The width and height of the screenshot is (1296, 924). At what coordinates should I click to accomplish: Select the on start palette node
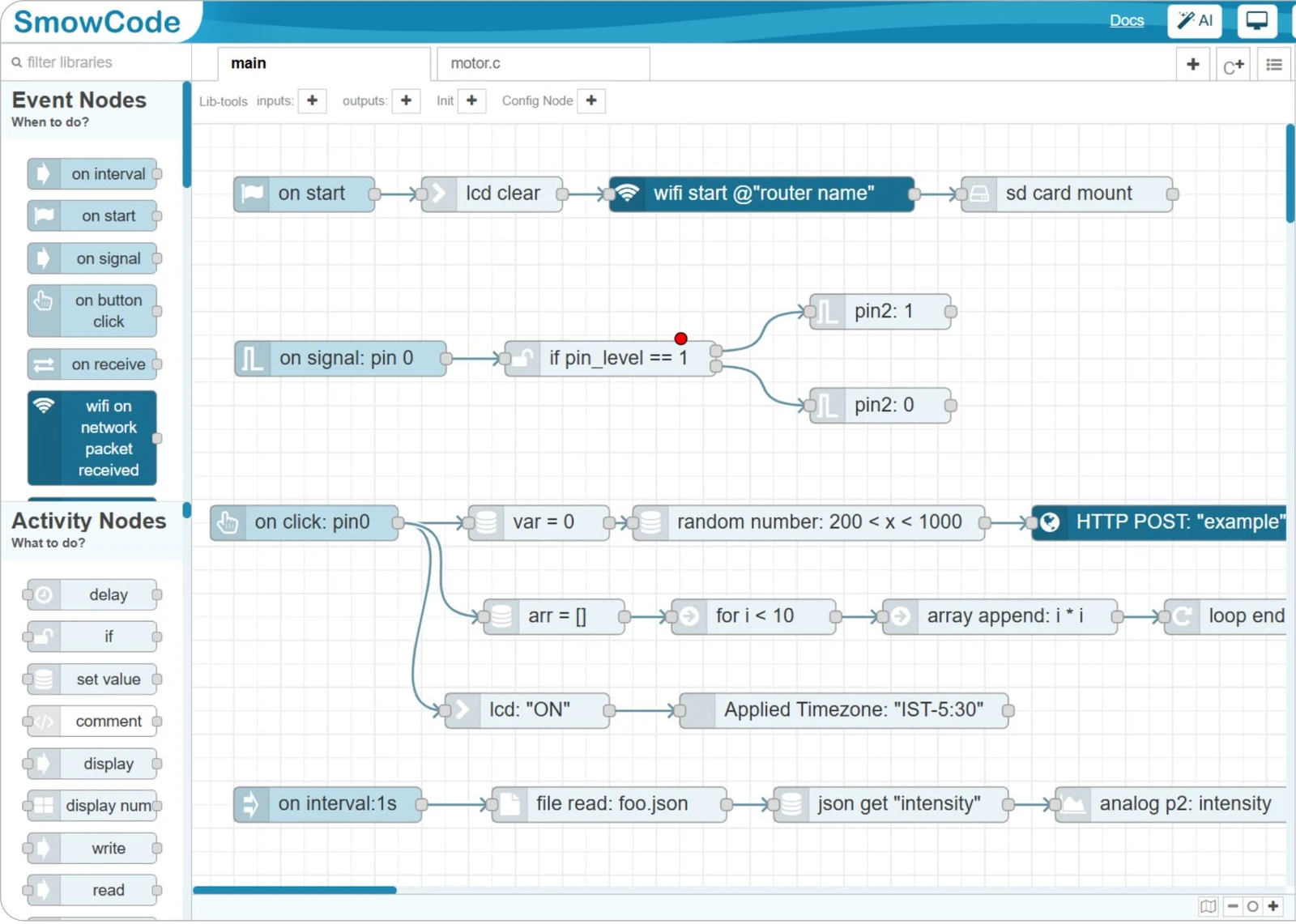click(92, 216)
